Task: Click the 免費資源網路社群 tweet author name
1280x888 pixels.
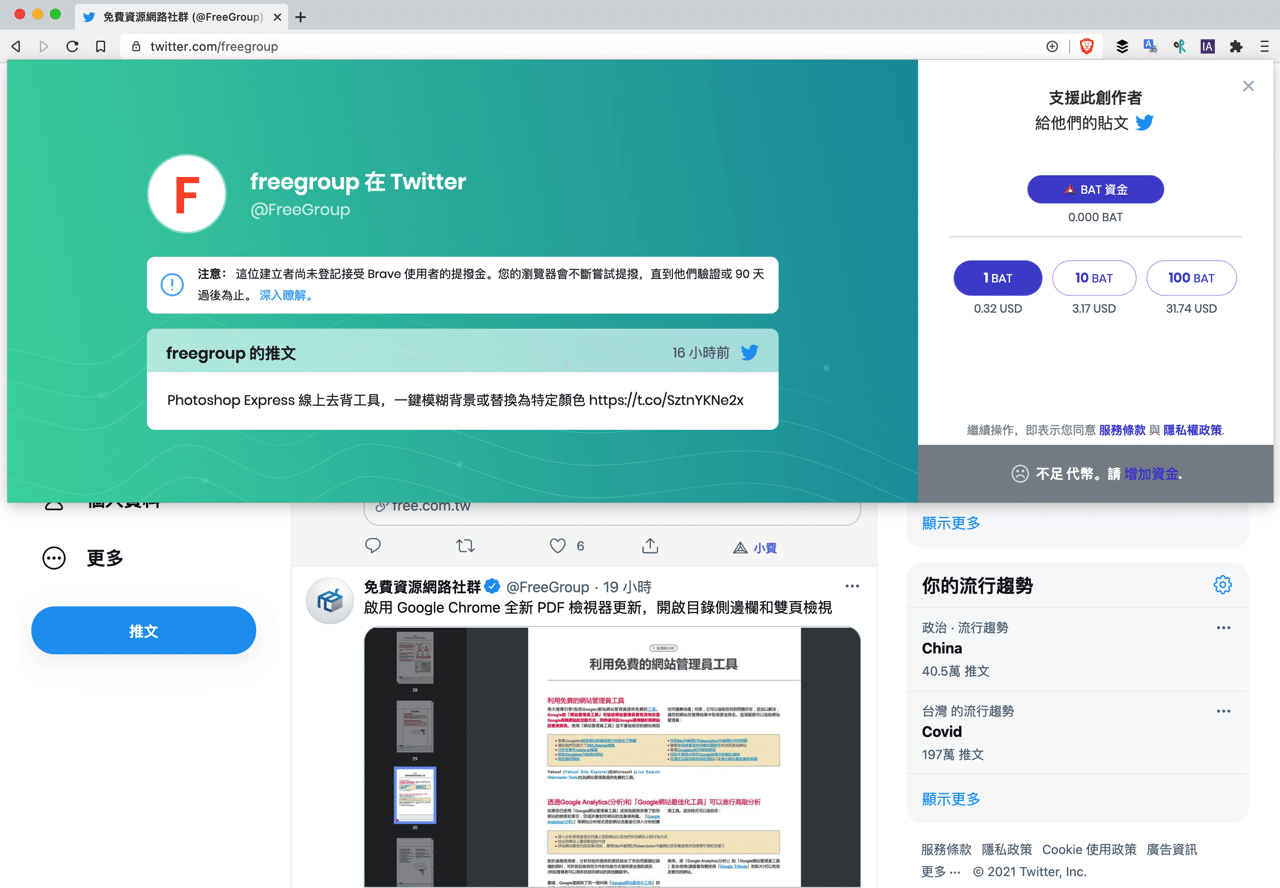Action: (422, 587)
